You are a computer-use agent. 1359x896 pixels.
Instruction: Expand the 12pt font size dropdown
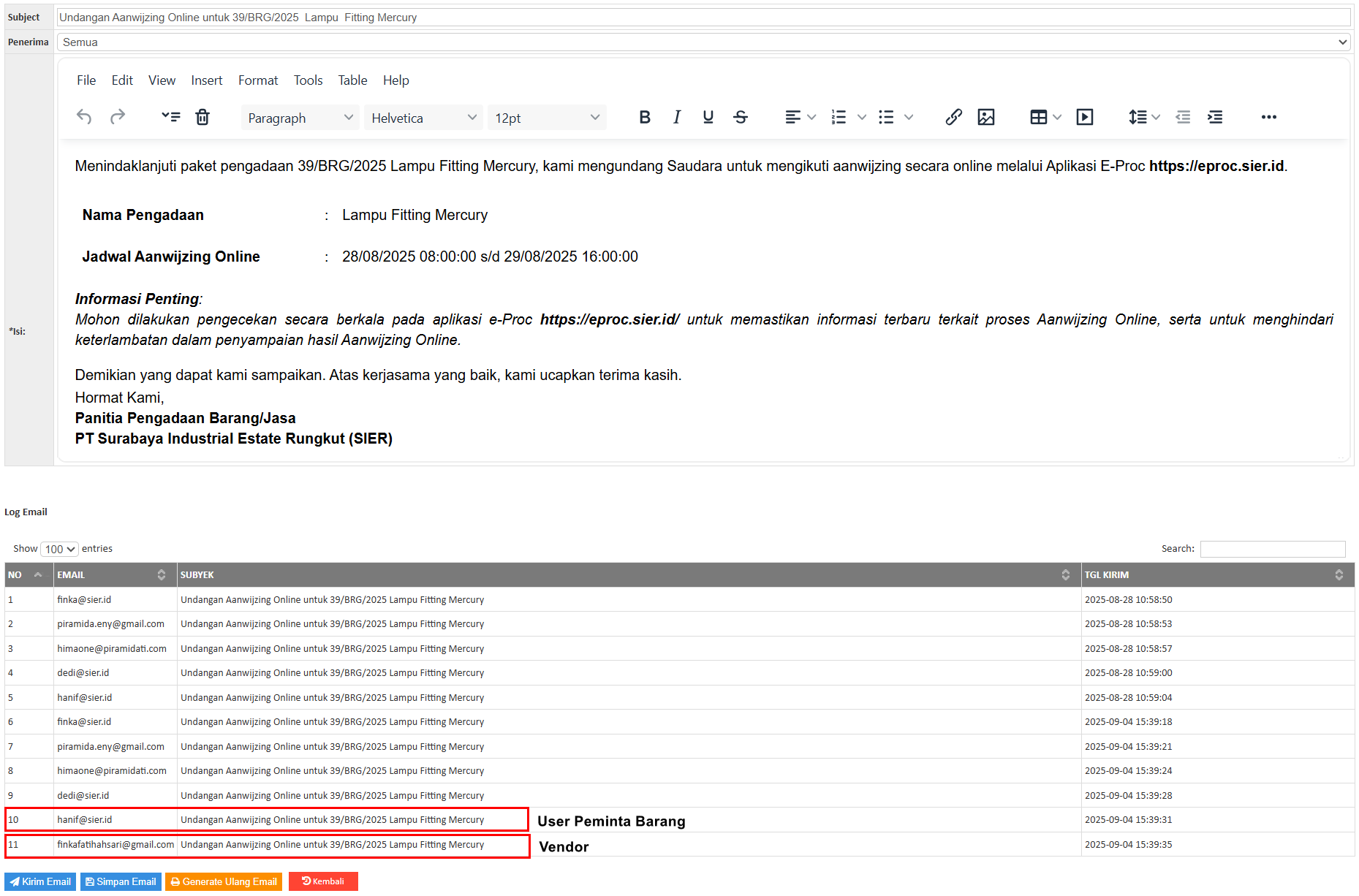click(x=546, y=118)
